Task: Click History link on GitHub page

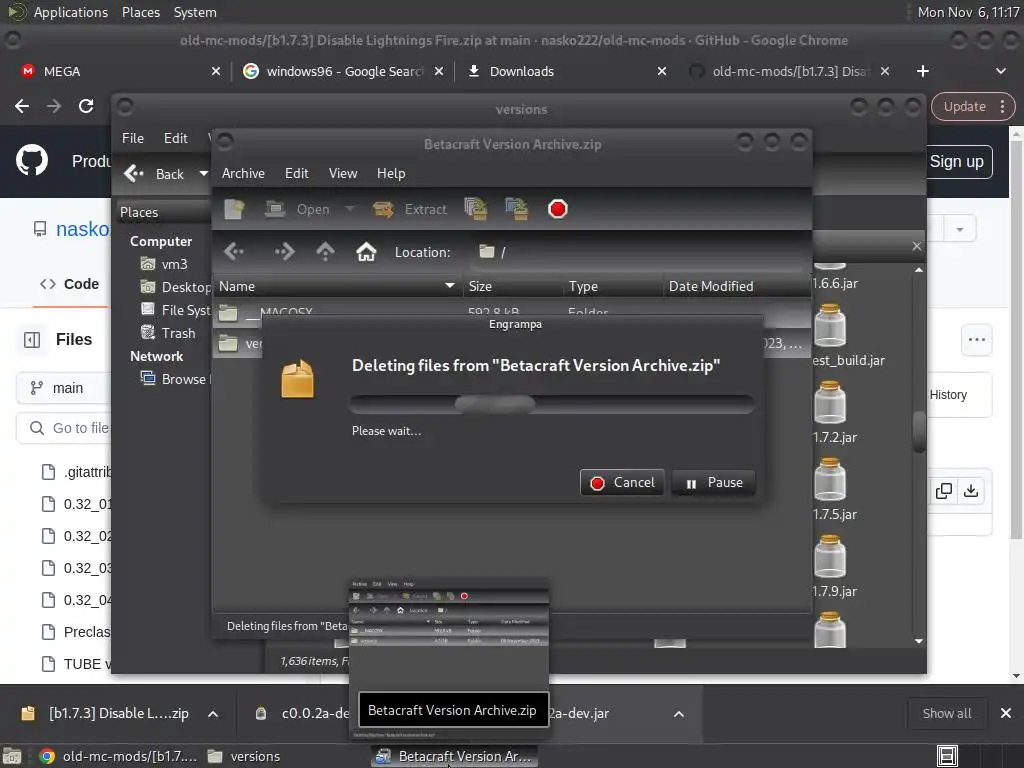Action: (x=948, y=394)
